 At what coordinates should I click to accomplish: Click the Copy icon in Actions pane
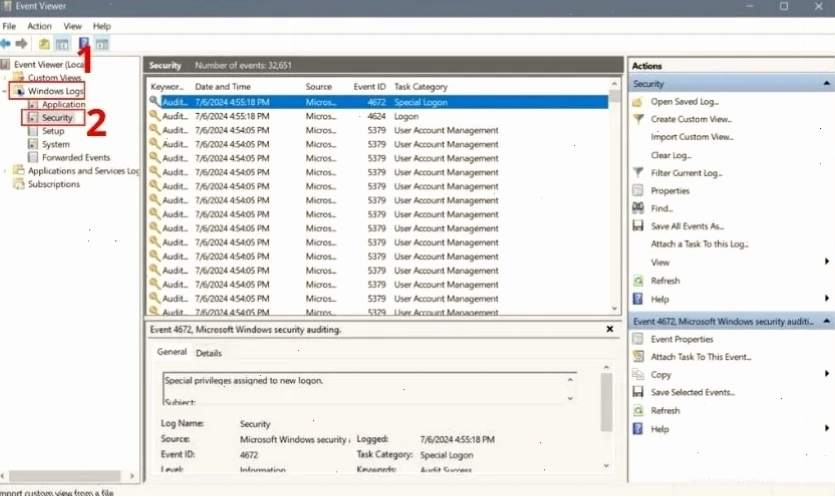[638, 374]
